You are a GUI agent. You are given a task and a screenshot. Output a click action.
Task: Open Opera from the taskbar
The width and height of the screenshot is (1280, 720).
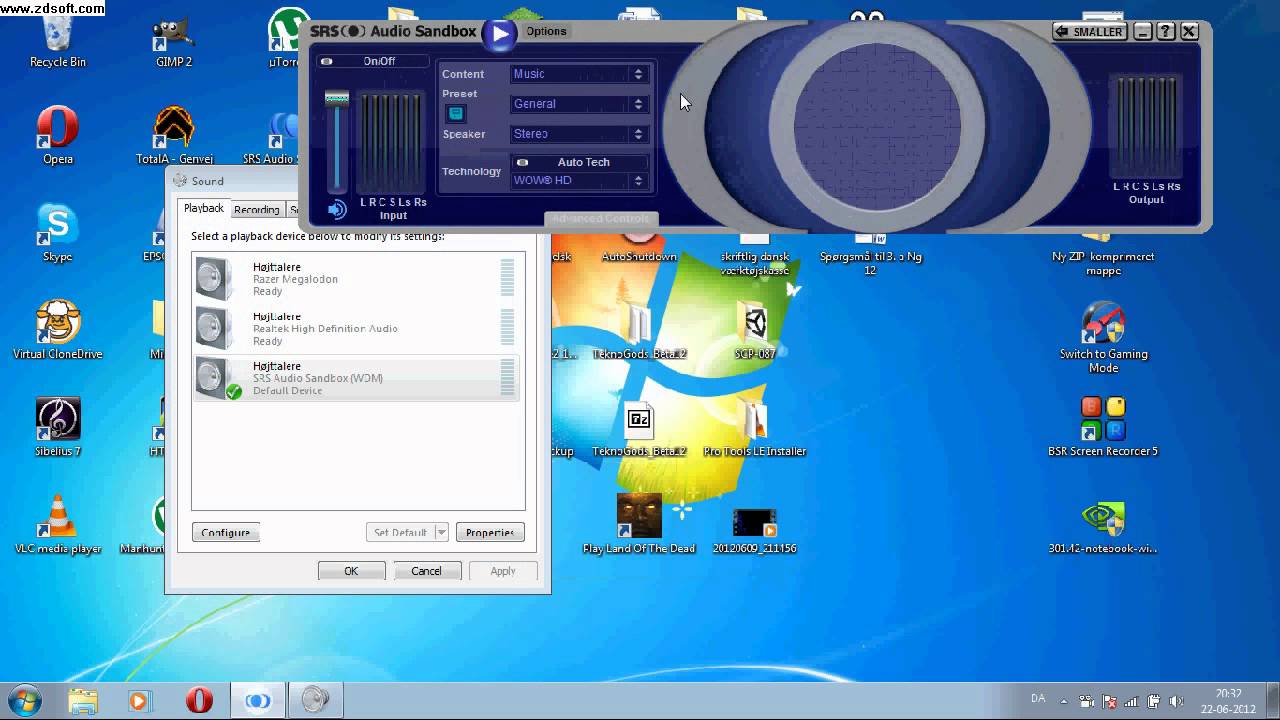199,701
